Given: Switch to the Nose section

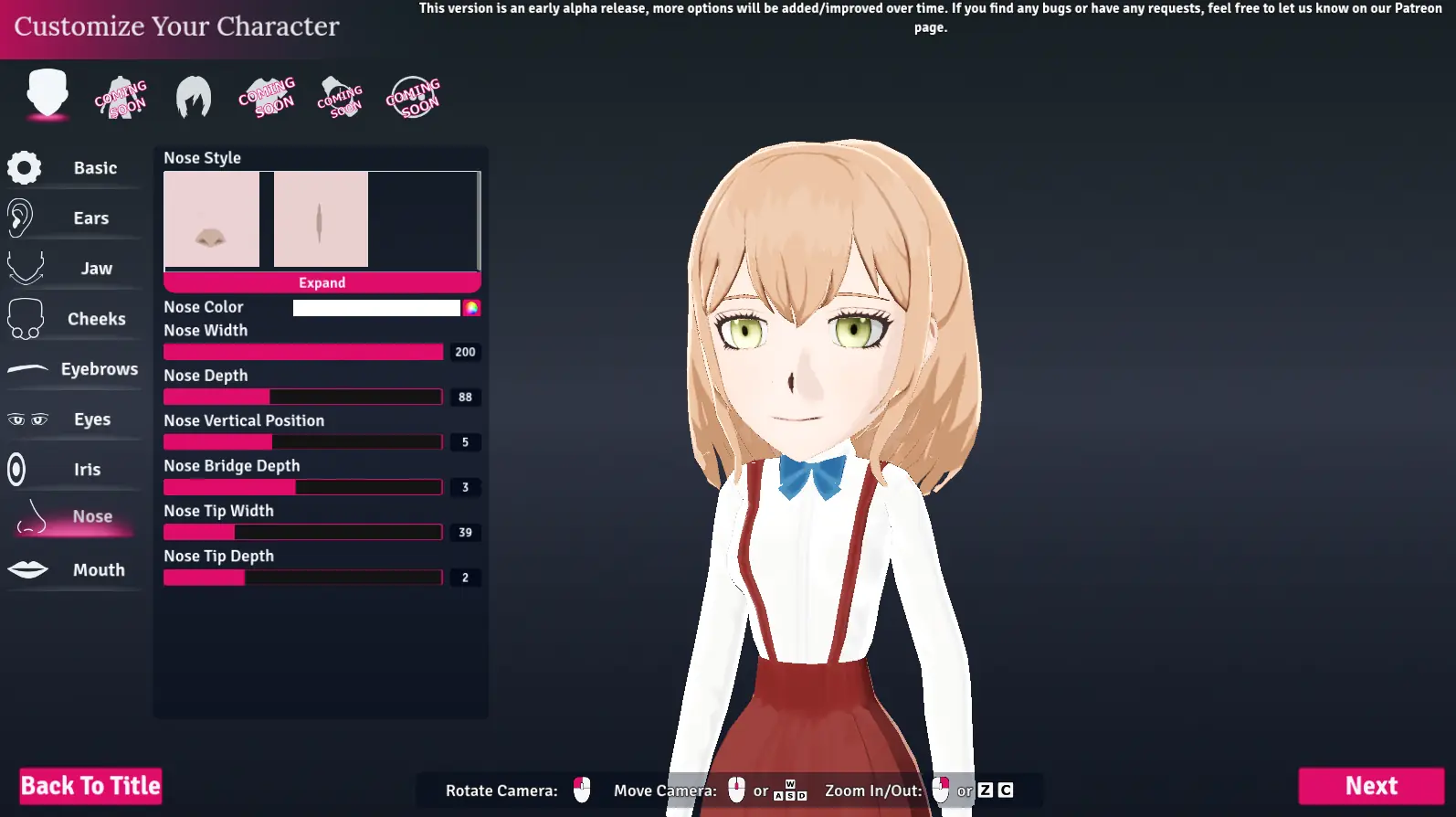Looking at the screenshot, I should coord(91,516).
